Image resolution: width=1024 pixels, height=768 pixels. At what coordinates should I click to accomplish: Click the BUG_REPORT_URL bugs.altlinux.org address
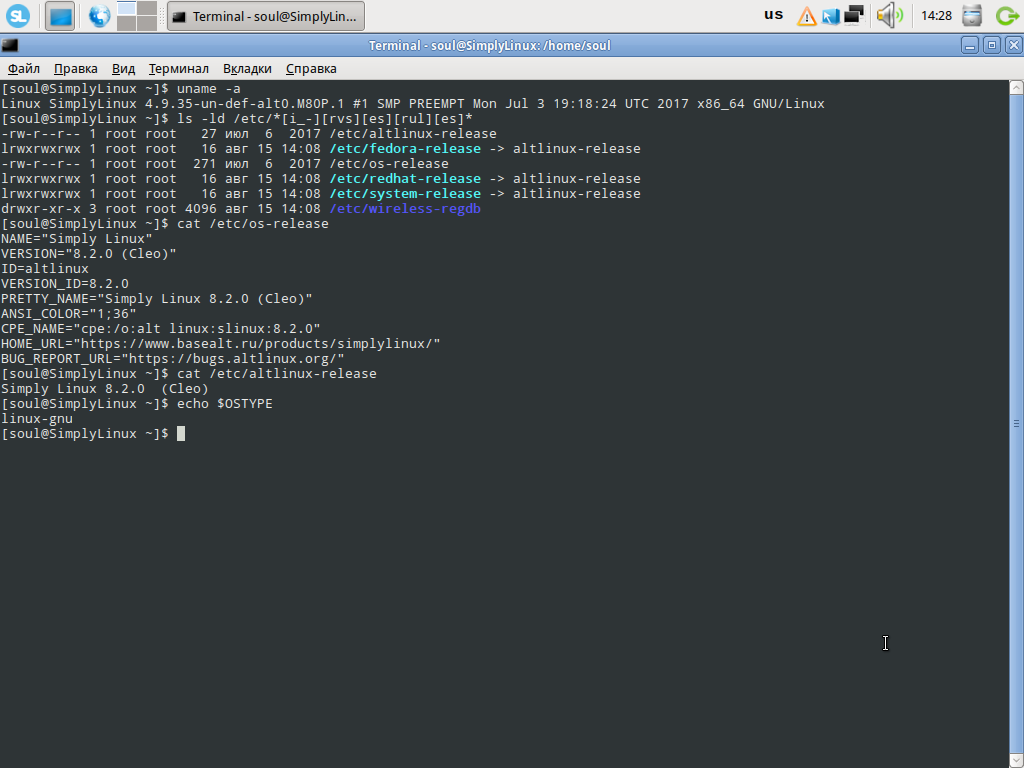(x=232, y=359)
